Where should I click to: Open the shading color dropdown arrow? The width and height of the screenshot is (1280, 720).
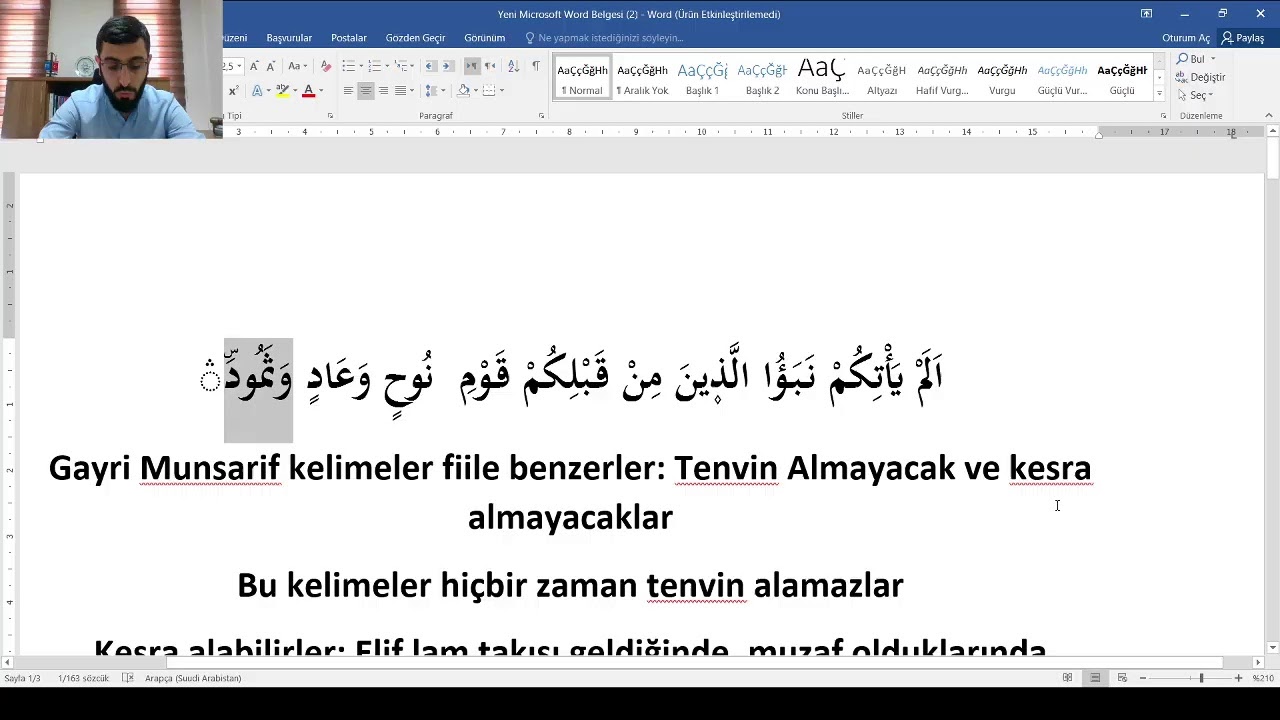pos(474,91)
